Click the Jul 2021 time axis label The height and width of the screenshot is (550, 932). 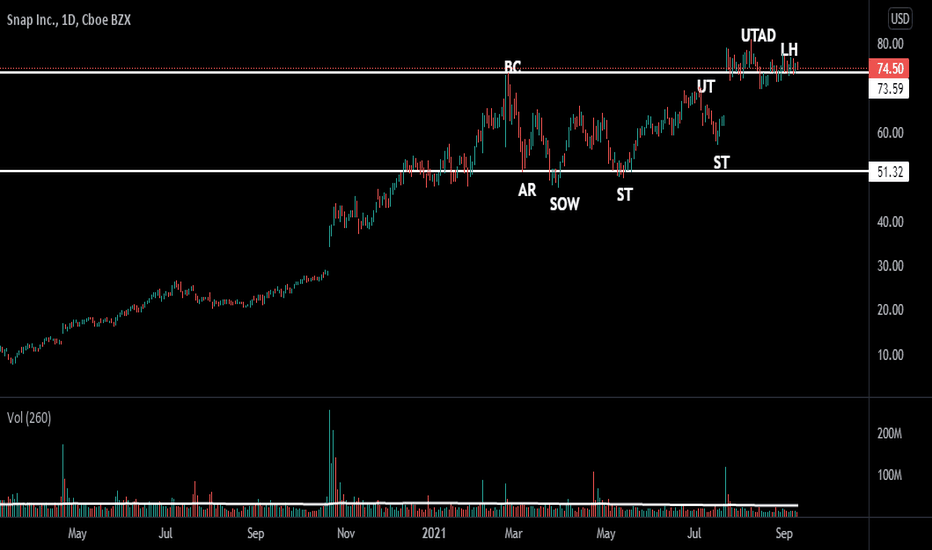[694, 533]
